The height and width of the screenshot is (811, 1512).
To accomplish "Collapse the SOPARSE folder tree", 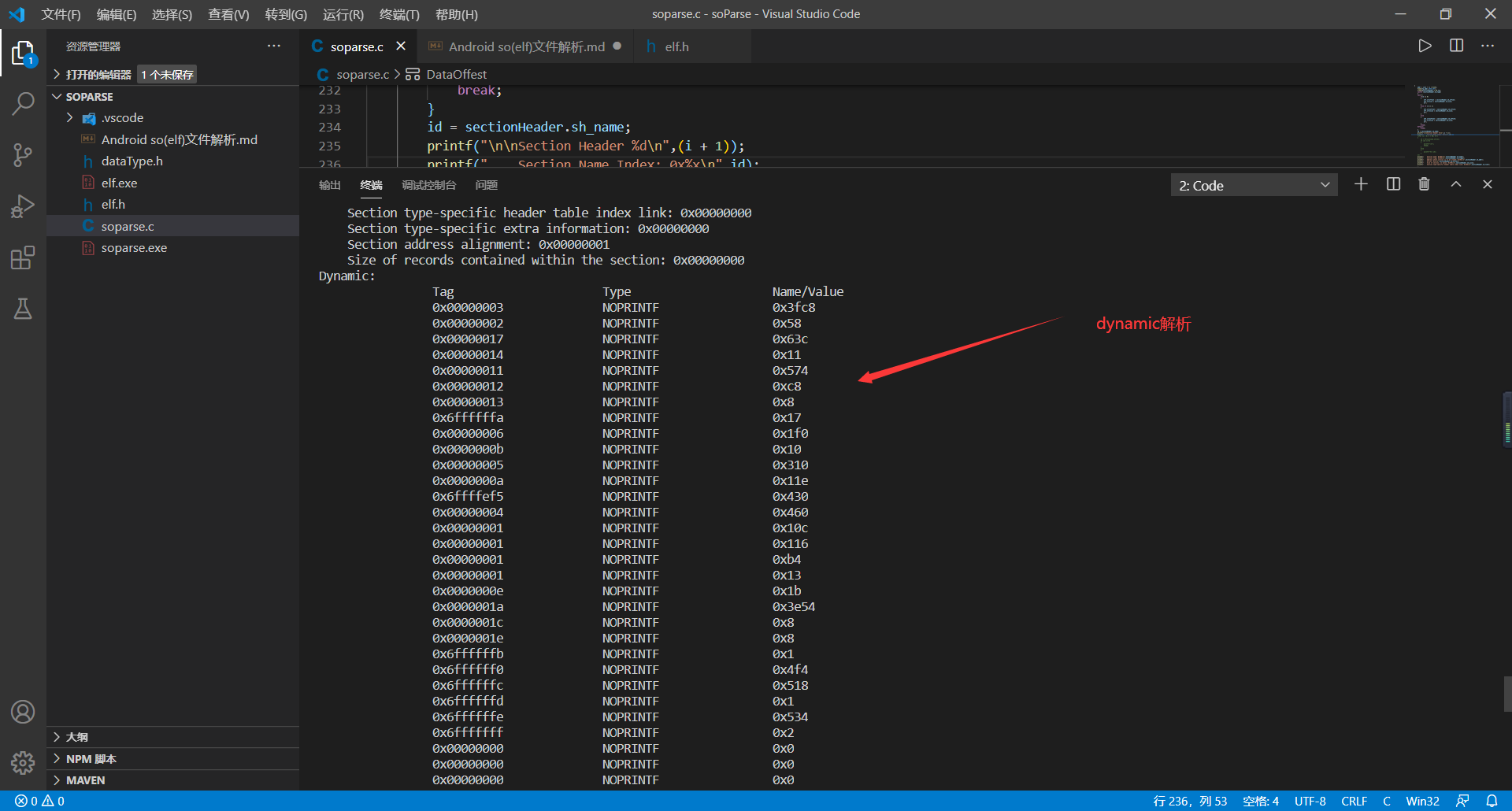I will [x=89, y=97].
